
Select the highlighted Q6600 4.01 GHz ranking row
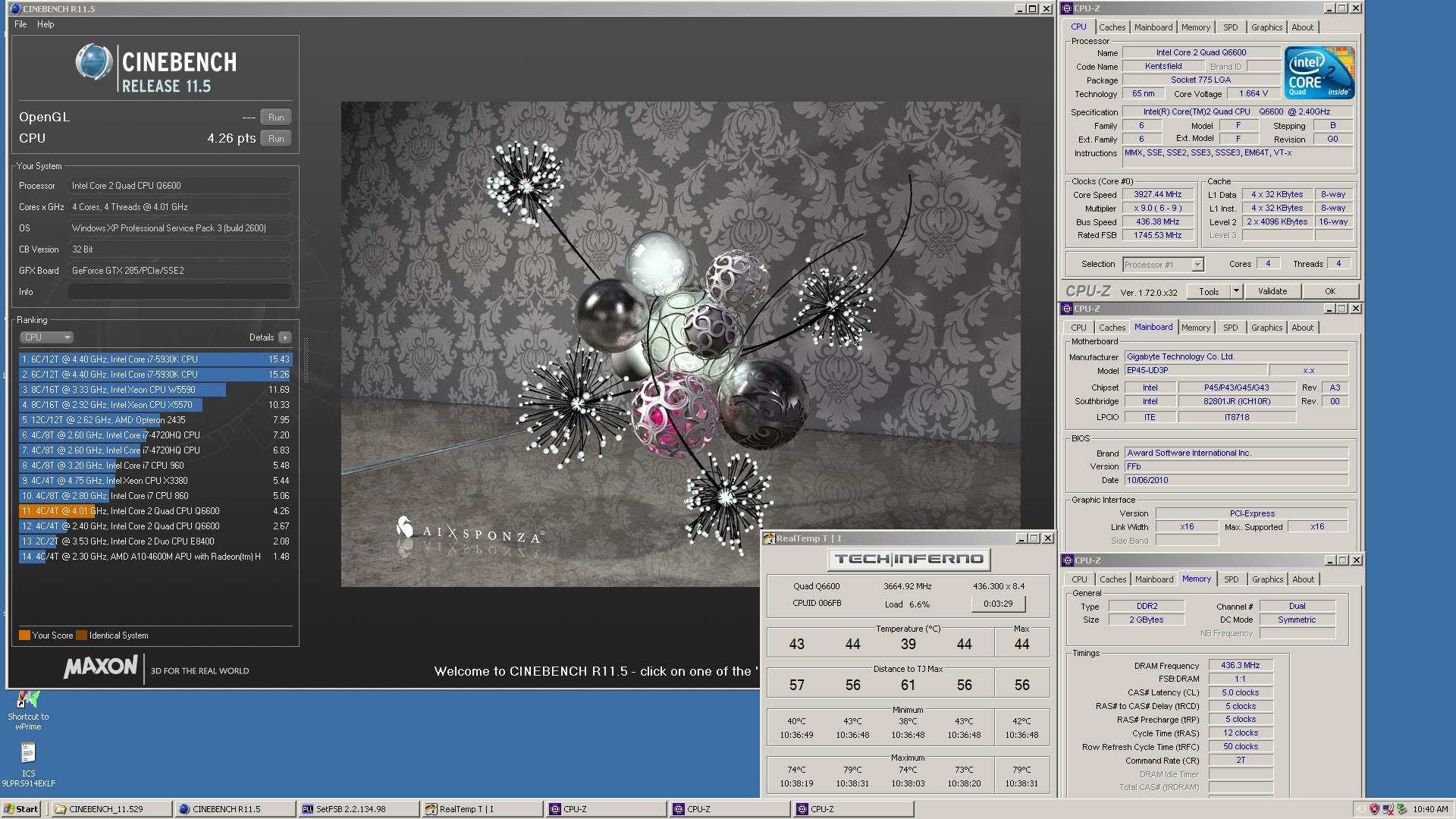coord(155,511)
